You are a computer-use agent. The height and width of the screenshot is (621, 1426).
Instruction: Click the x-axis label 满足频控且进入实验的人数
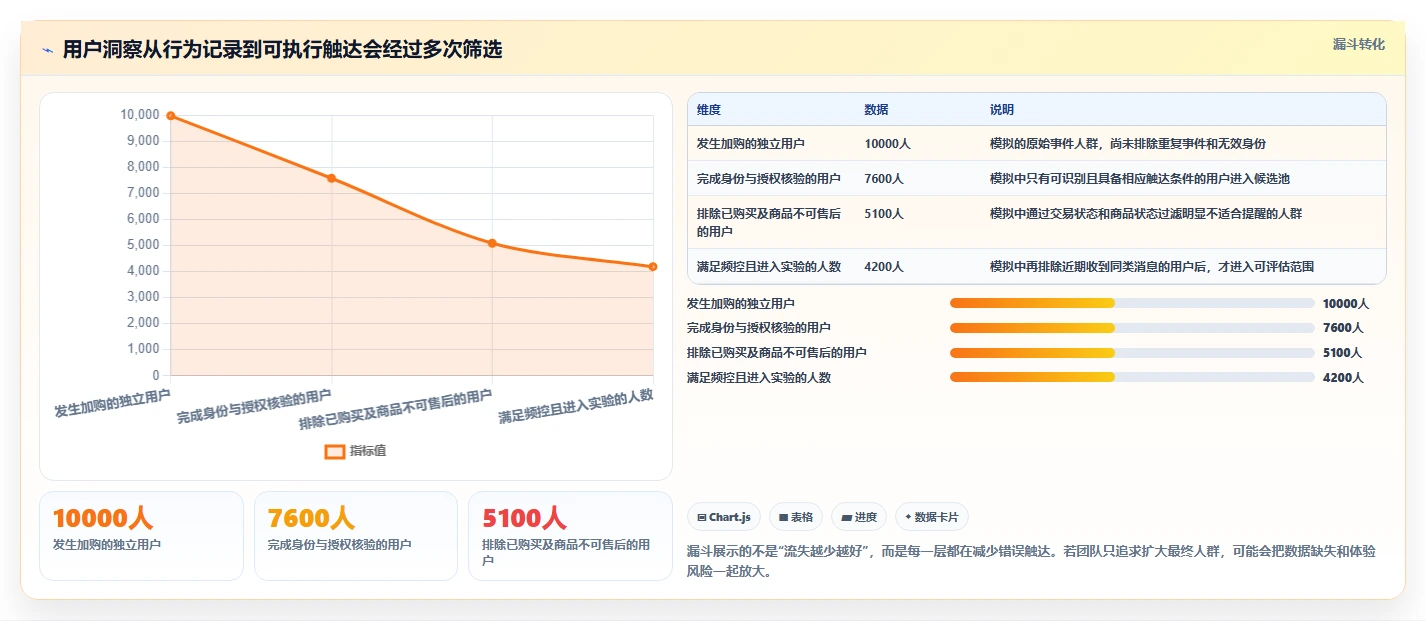[x=576, y=406]
